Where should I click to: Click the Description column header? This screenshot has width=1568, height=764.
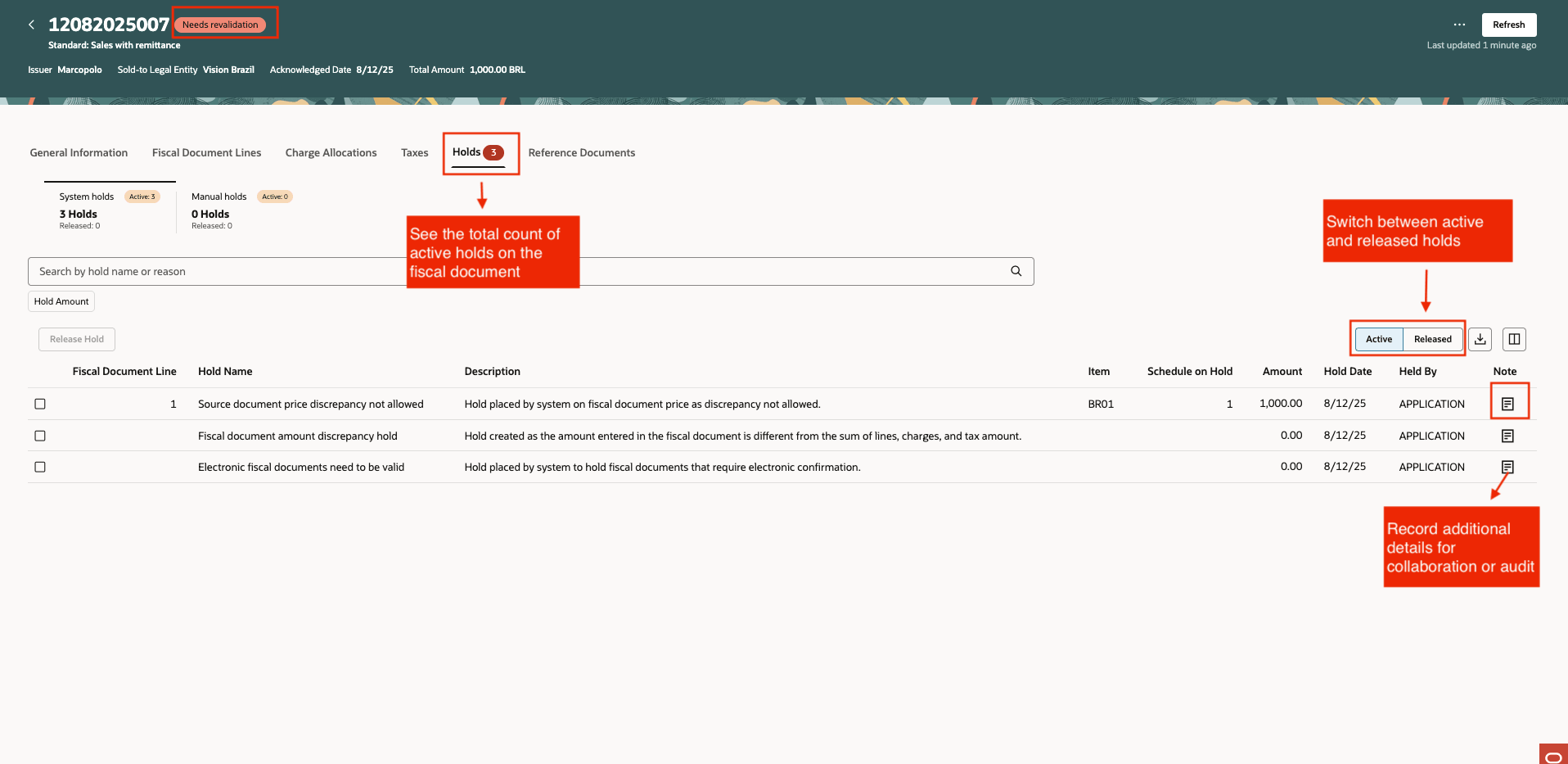click(492, 371)
